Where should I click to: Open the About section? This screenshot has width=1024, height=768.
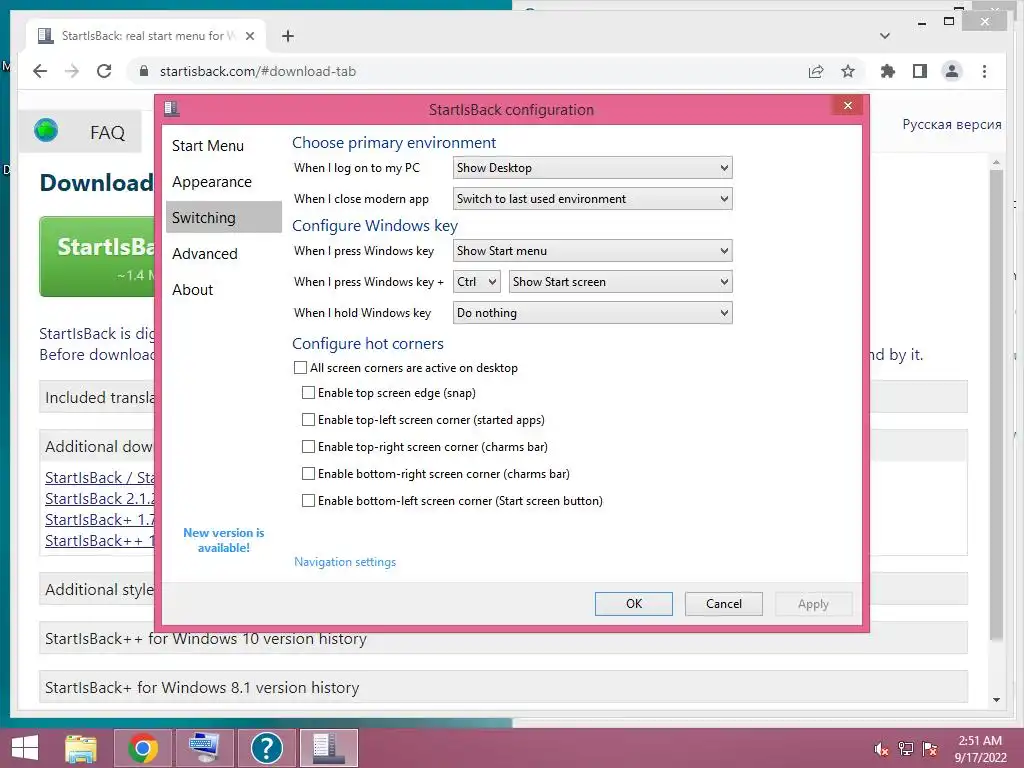pyautogui.click(x=223, y=289)
